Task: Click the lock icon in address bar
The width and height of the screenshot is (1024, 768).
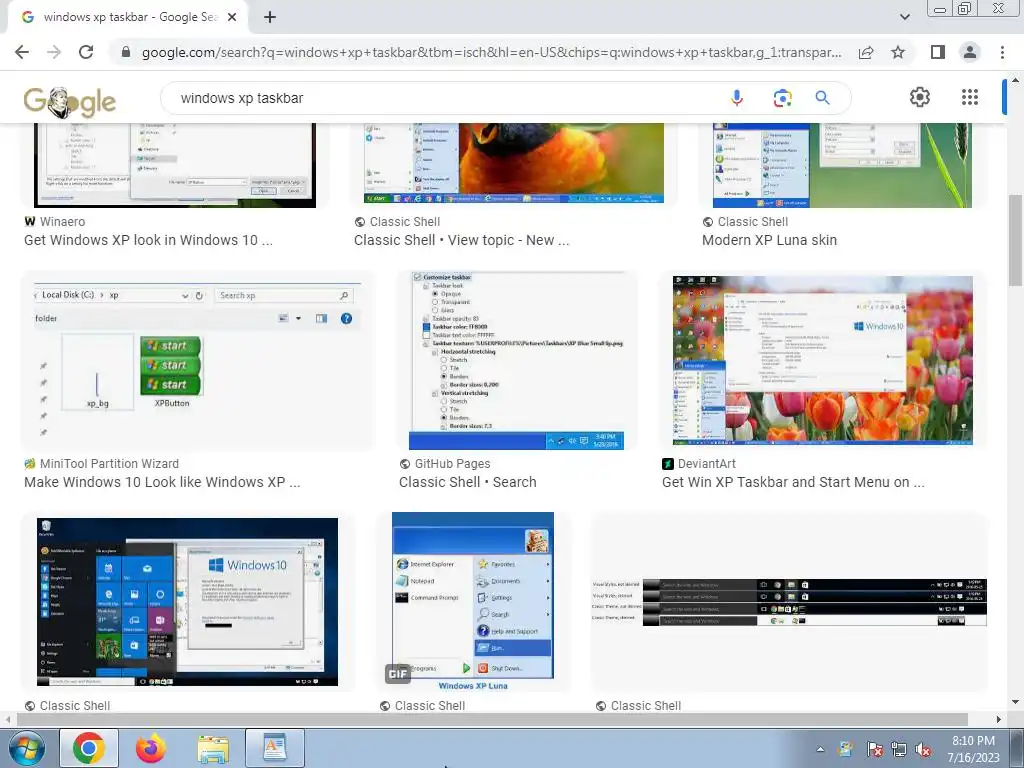Action: tap(126, 52)
